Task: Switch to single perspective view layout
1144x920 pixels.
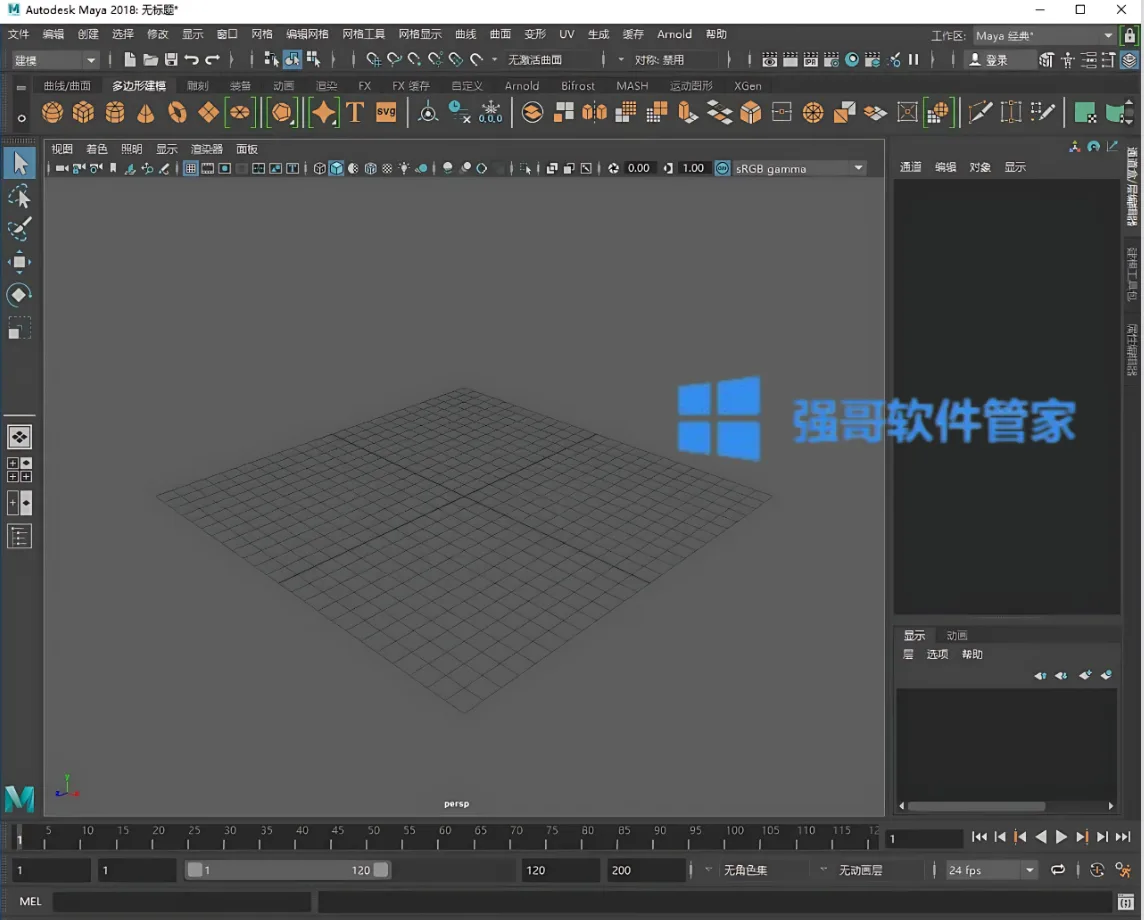Action: pyautogui.click(x=20, y=437)
